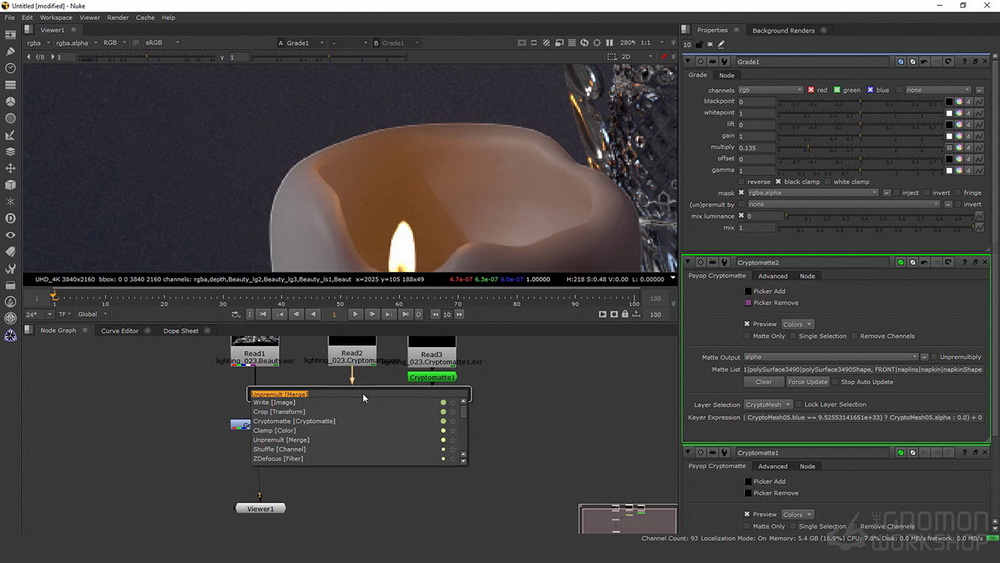Open the Channel nodes icon
This screenshot has width=1000, height=563.
(10, 84)
